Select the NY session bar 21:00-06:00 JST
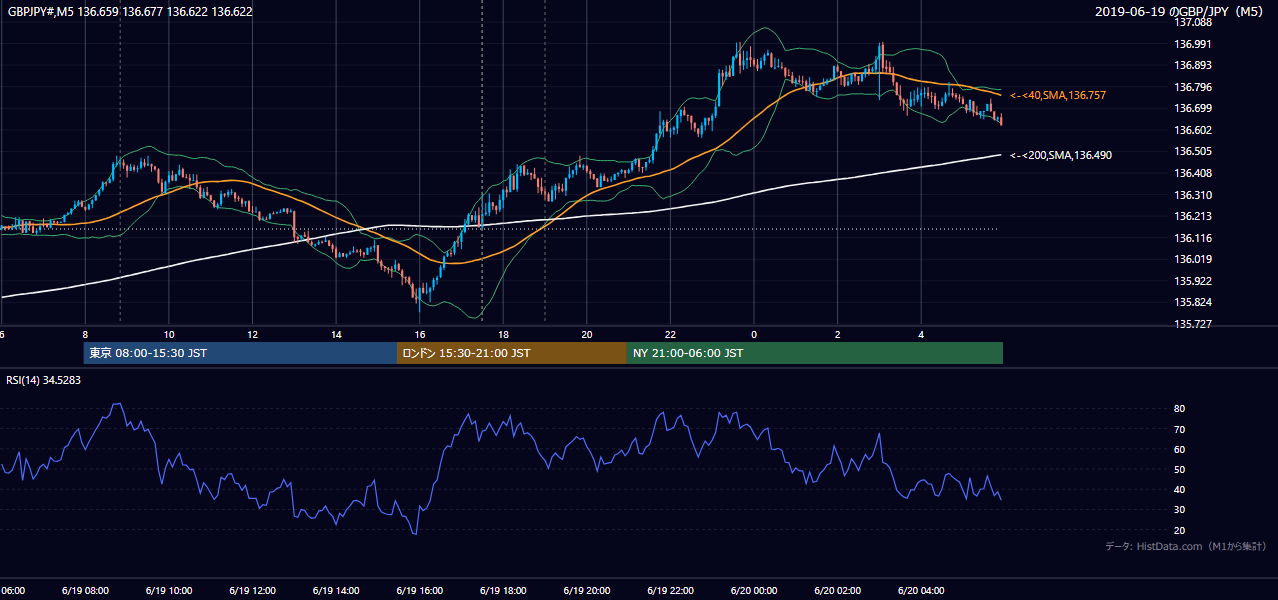 pos(815,353)
